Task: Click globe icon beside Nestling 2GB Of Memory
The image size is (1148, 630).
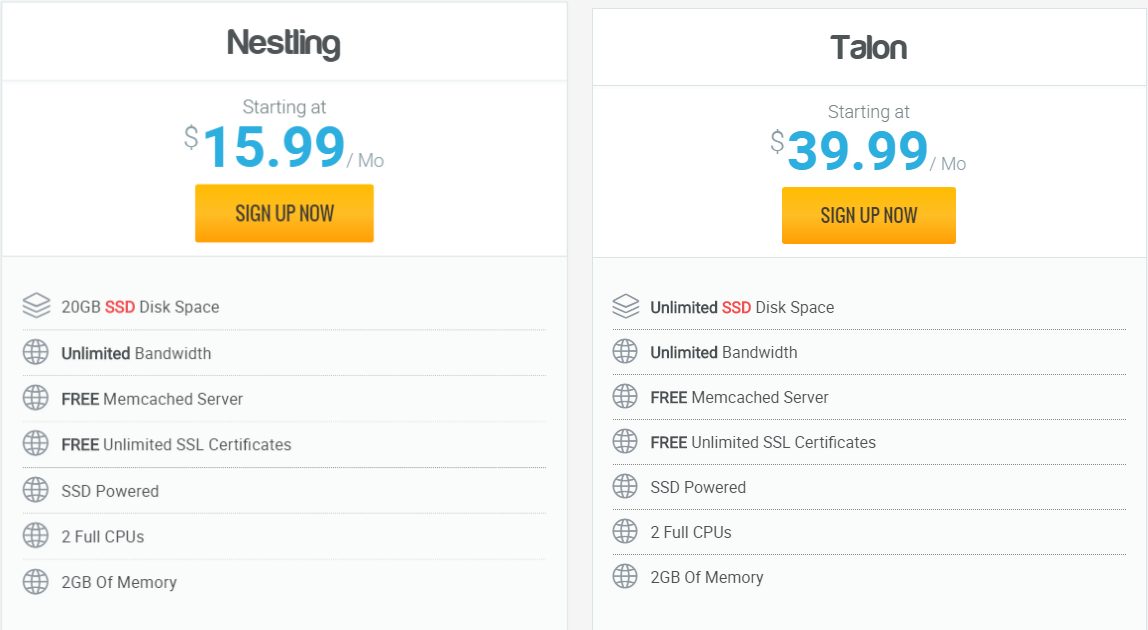Action: (x=36, y=581)
